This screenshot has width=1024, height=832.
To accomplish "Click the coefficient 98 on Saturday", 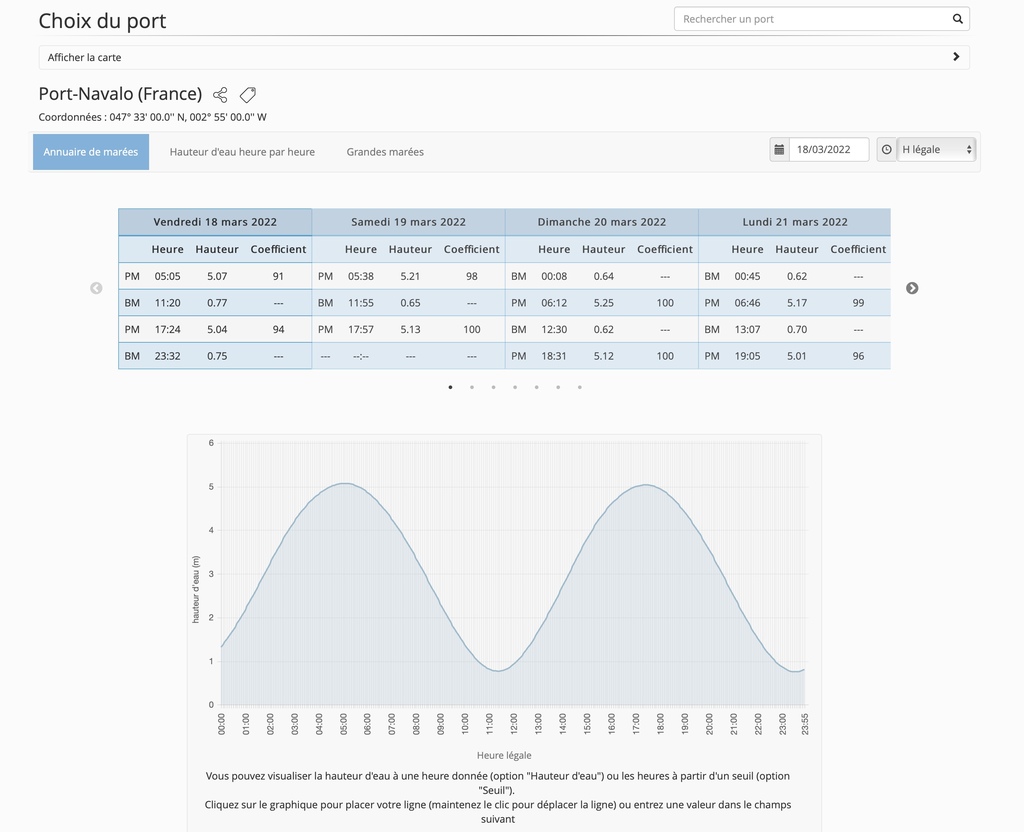I will pyautogui.click(x=472, y=276).
